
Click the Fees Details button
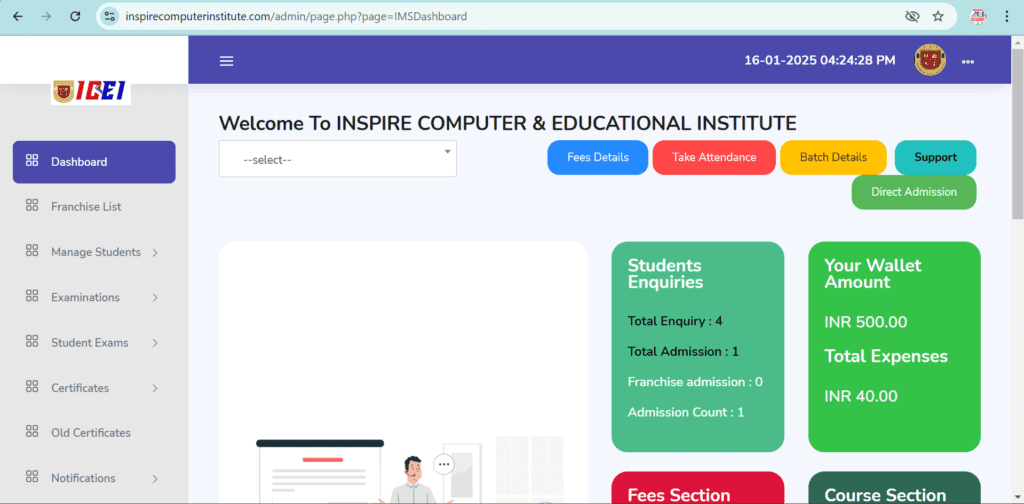(x=598, y=157)
